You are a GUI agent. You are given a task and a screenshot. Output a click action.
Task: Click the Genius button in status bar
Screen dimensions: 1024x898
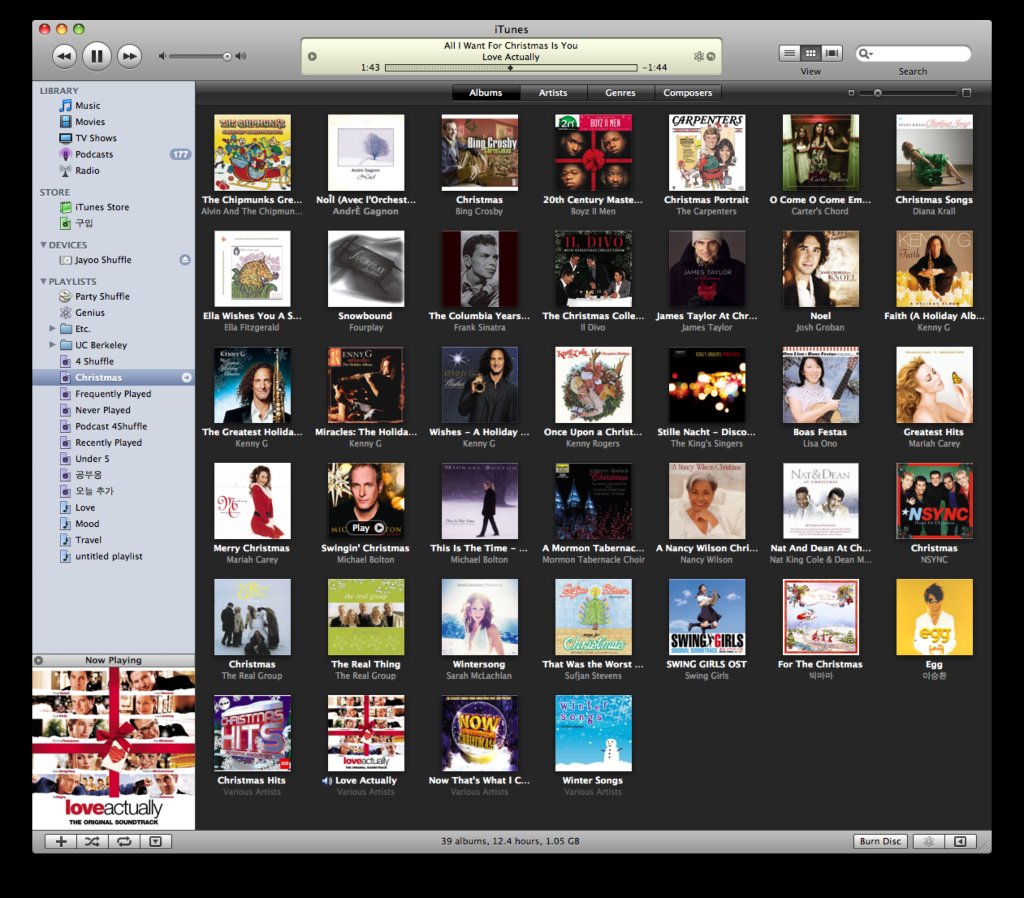(x=928, y=842)
